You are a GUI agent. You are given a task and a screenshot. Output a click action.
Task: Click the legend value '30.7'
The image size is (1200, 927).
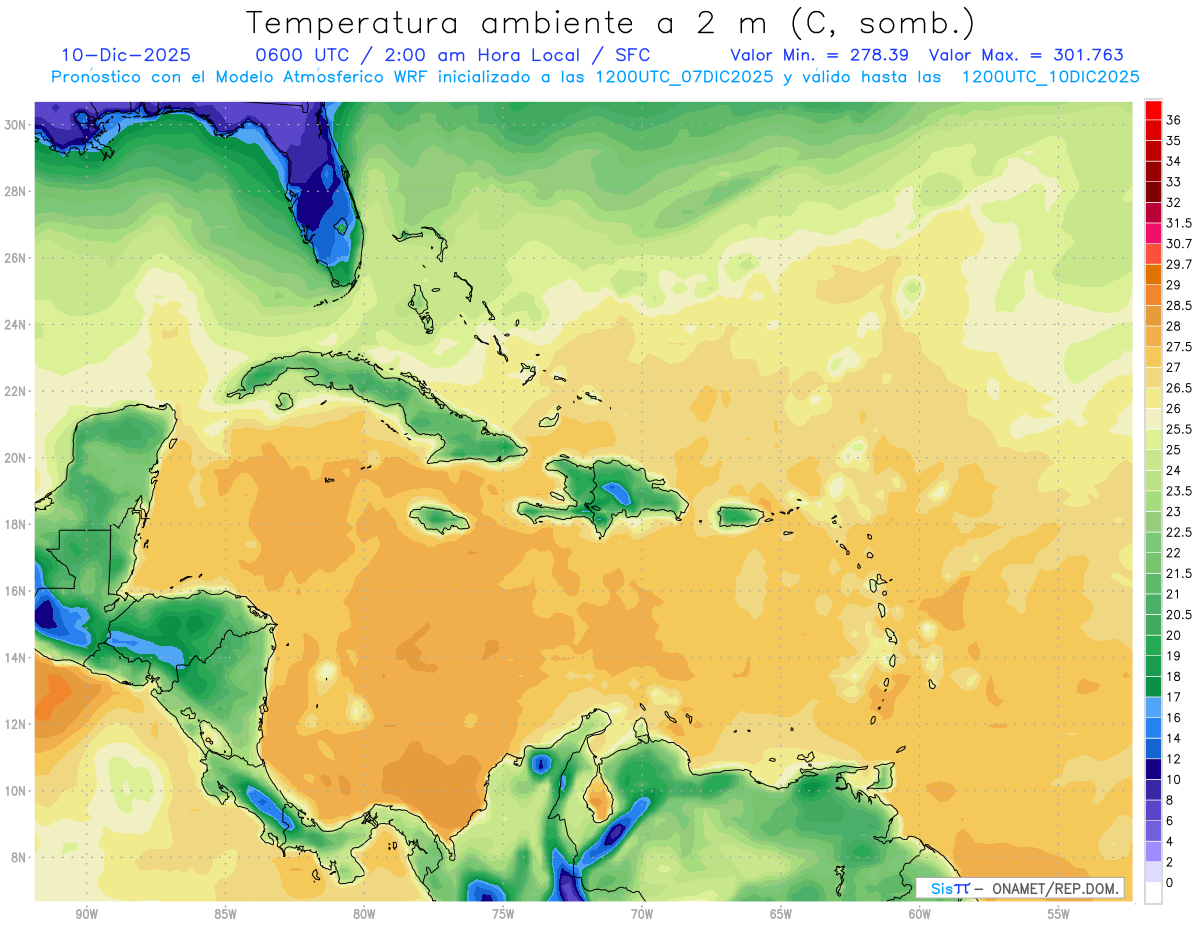1178,244
